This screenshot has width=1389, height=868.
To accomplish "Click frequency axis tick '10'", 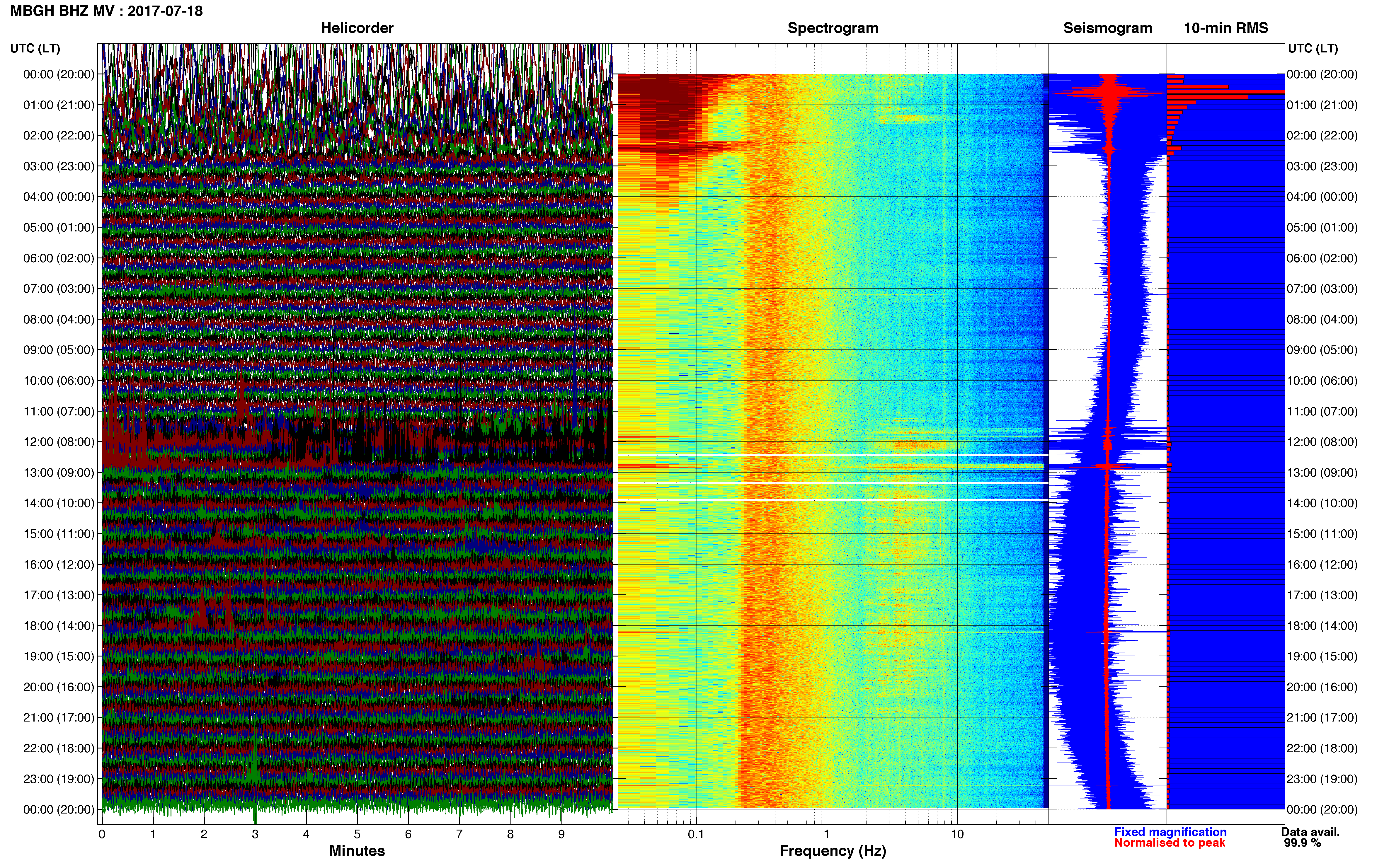I will click(x=957, y=835).
